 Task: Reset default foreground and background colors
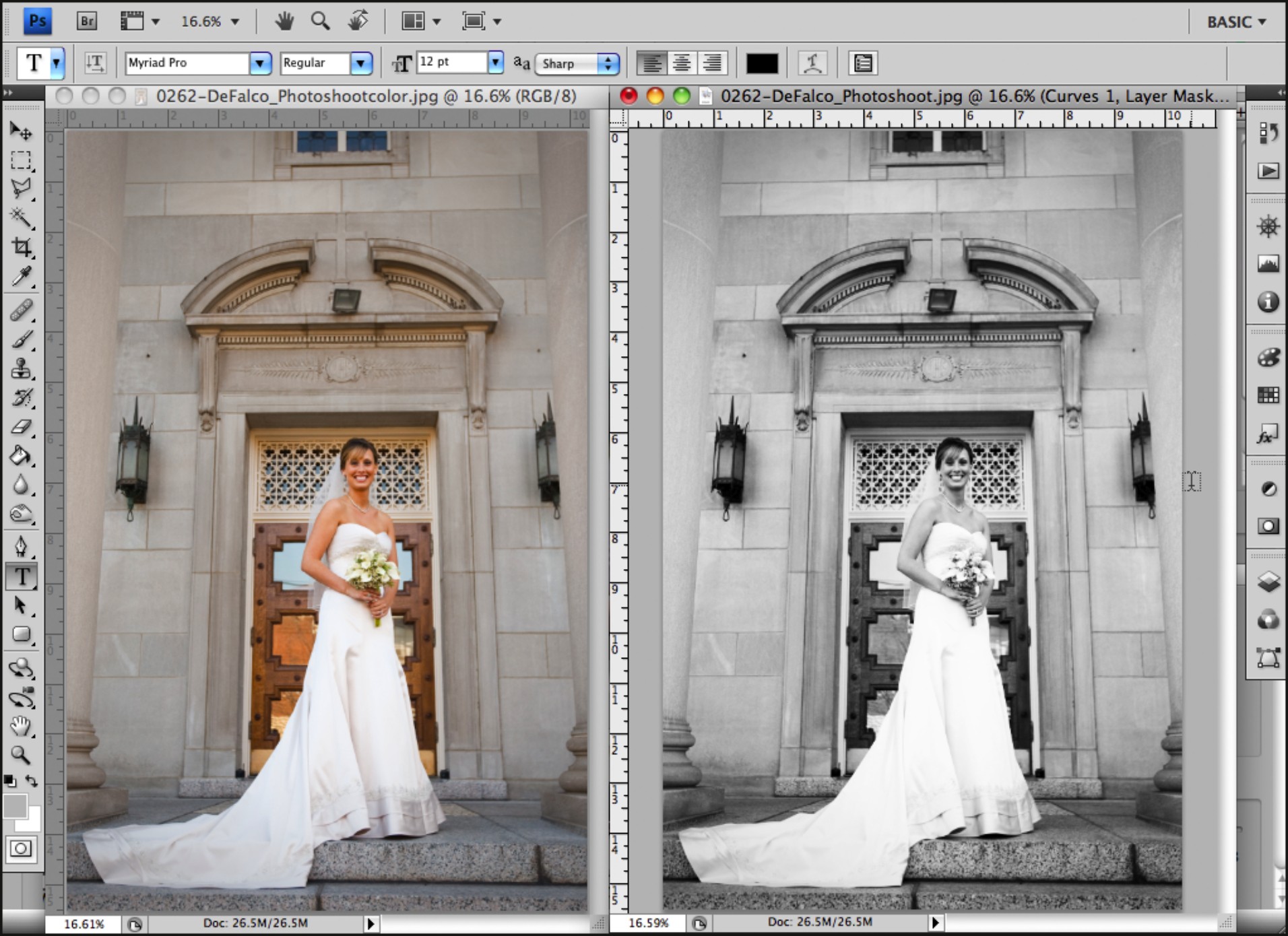click(9, 781)
